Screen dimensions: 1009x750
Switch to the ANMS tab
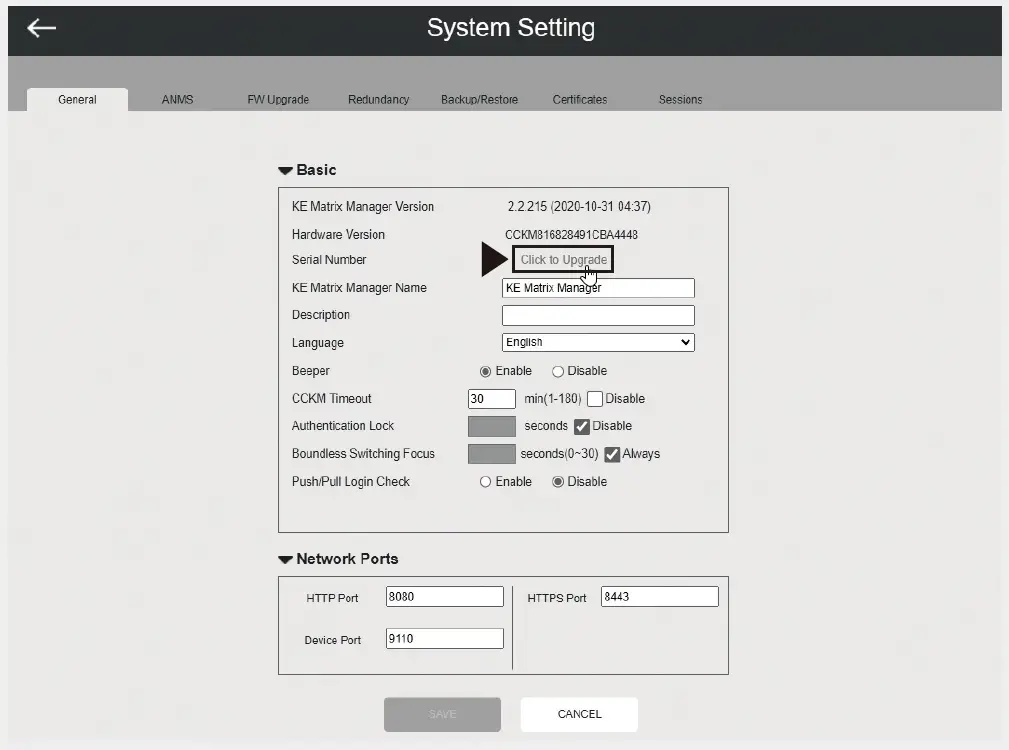coord(177,99)
